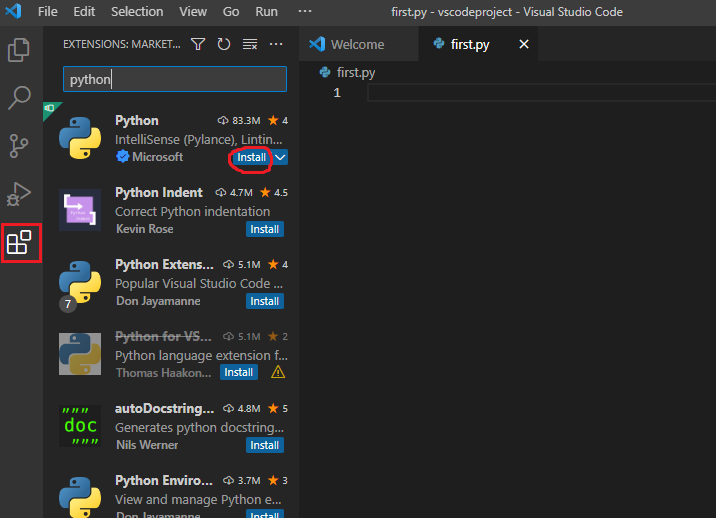Click first.py in the breadcrumb
716x518 pixels.
[356, 72]
